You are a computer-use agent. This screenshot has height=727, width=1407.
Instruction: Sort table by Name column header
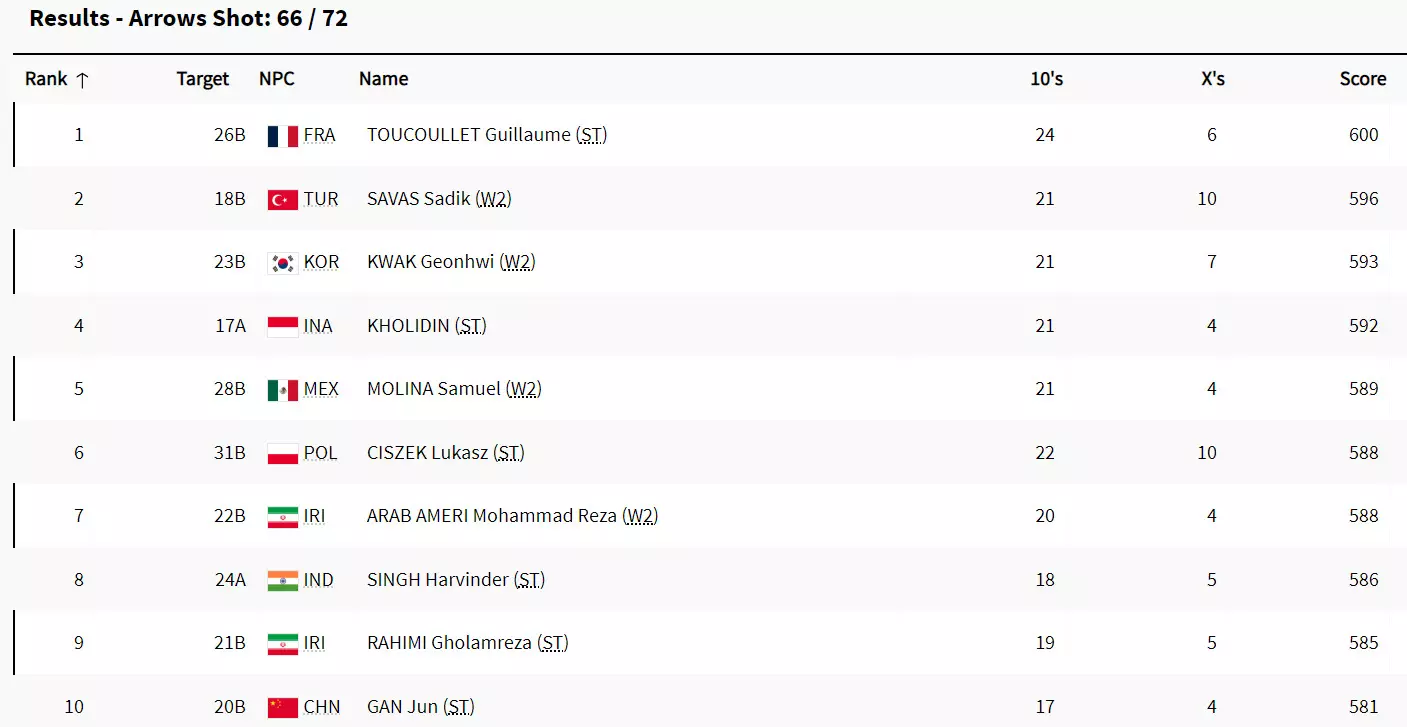(383, 79)
